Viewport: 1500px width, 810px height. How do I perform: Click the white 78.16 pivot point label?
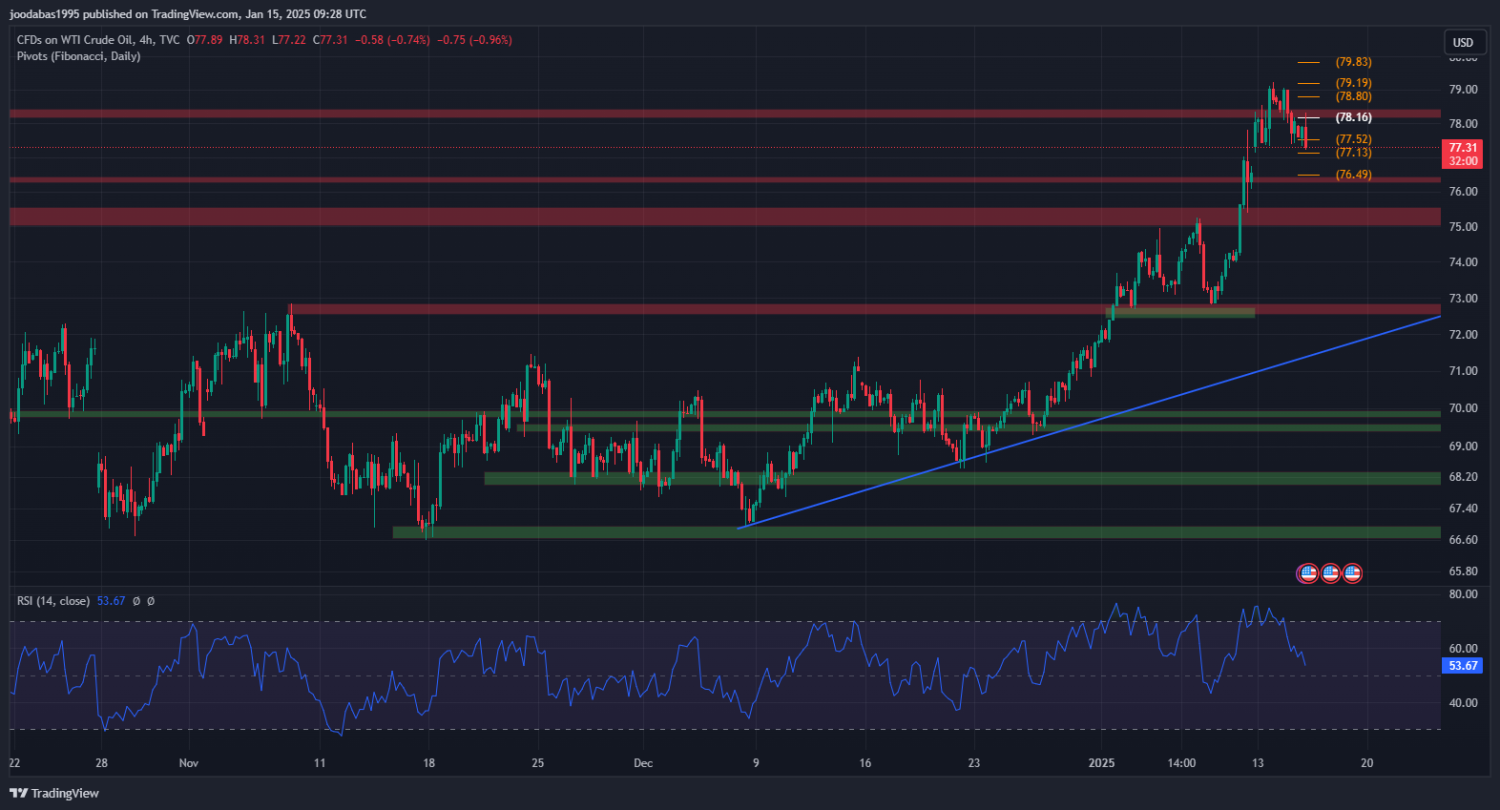[1353, 117]
